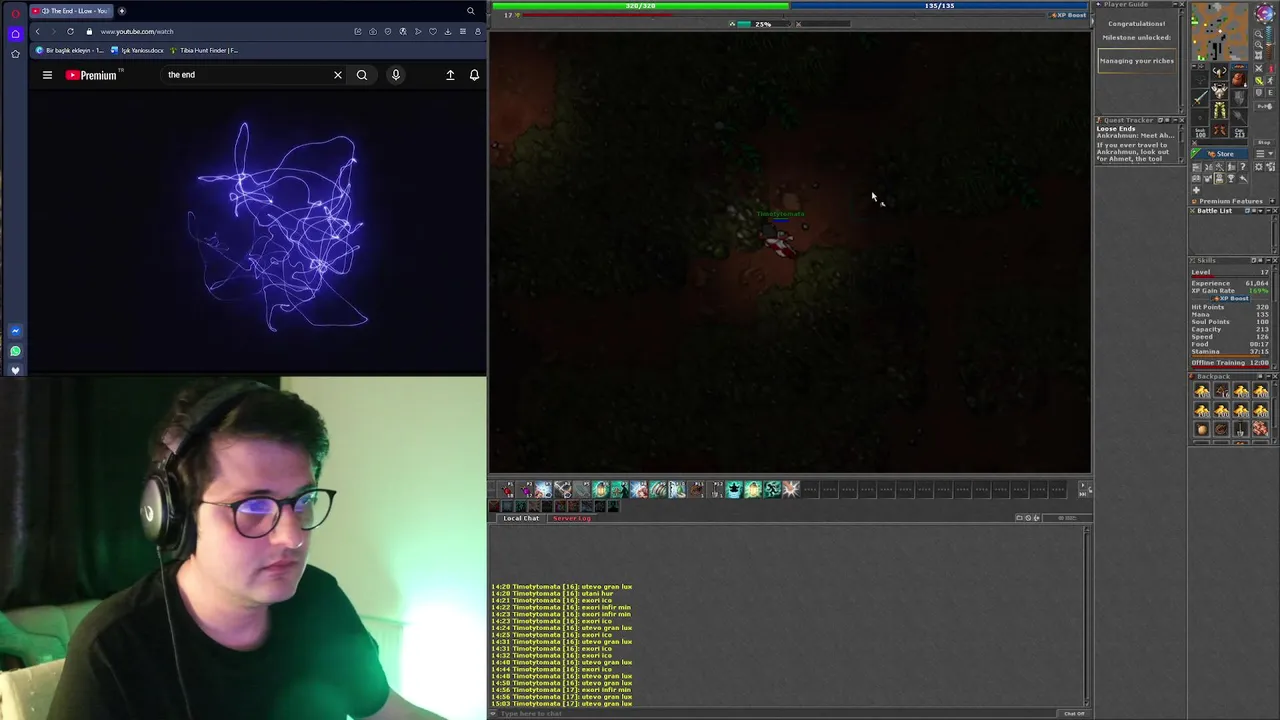This screenshot has width=1280, height=720.
Task: Open Messenger in Opera sidebar
Action: pos(15,331)
